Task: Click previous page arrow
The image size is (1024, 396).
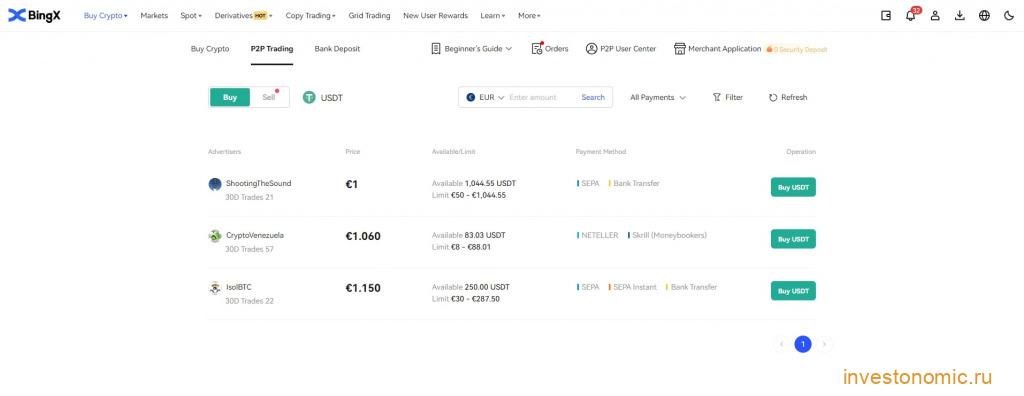Action: (x=781, y=344)
